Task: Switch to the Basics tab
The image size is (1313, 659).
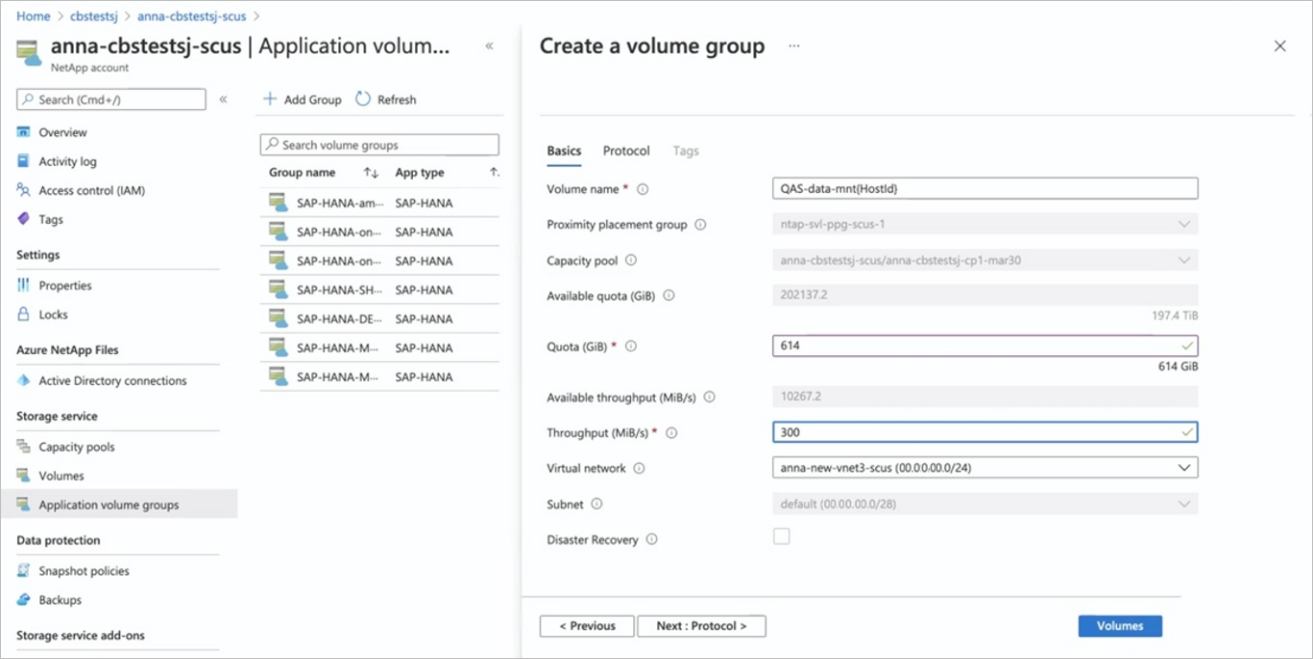Action: coord(564,151)
